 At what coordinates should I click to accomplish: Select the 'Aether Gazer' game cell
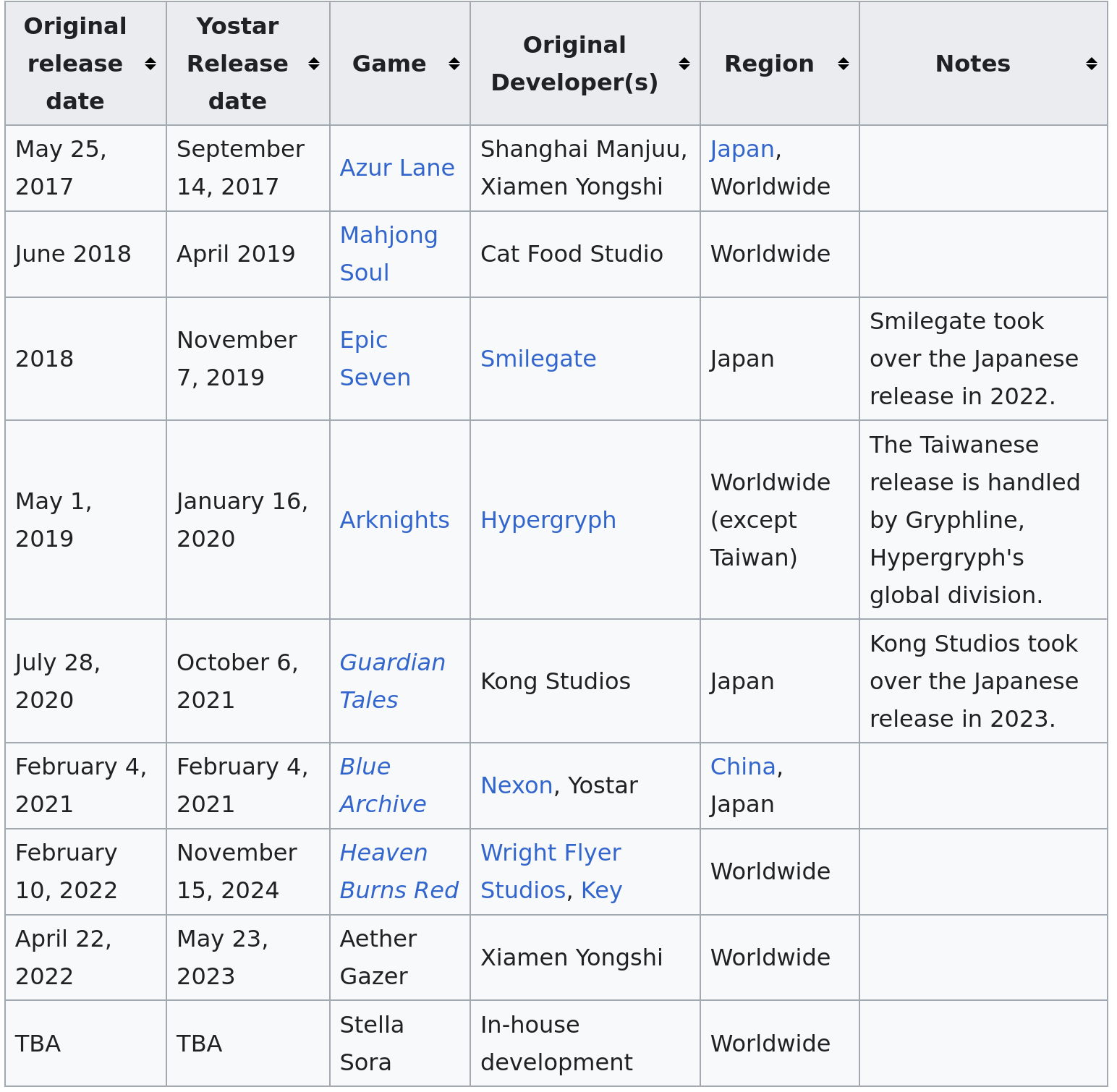click(x=400, y=957)
